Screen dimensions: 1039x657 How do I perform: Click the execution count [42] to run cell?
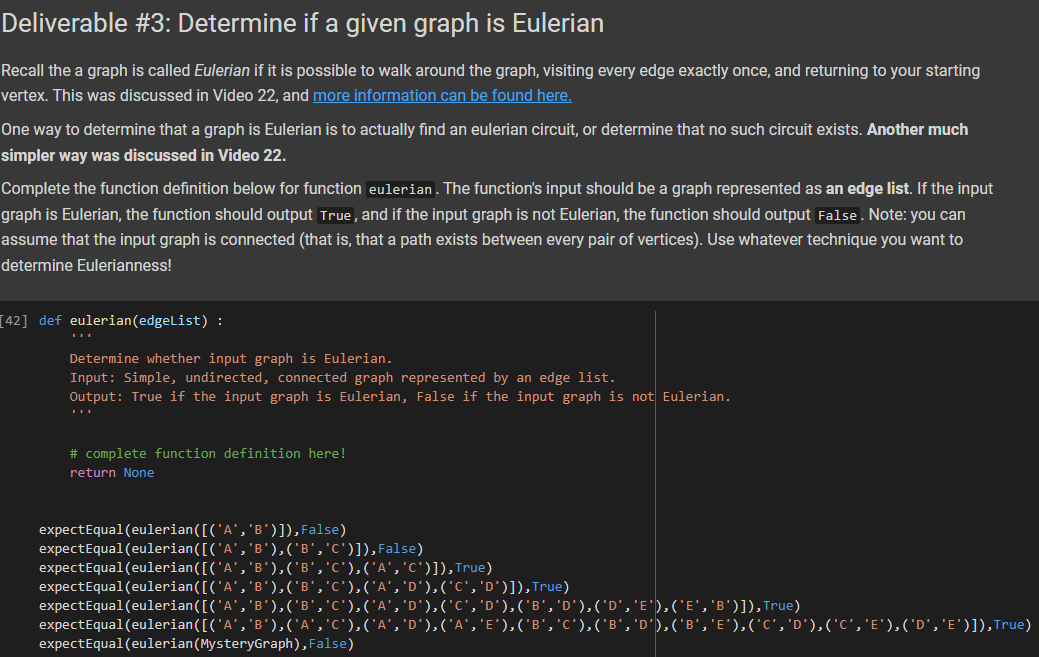click(x=15, y=320)
